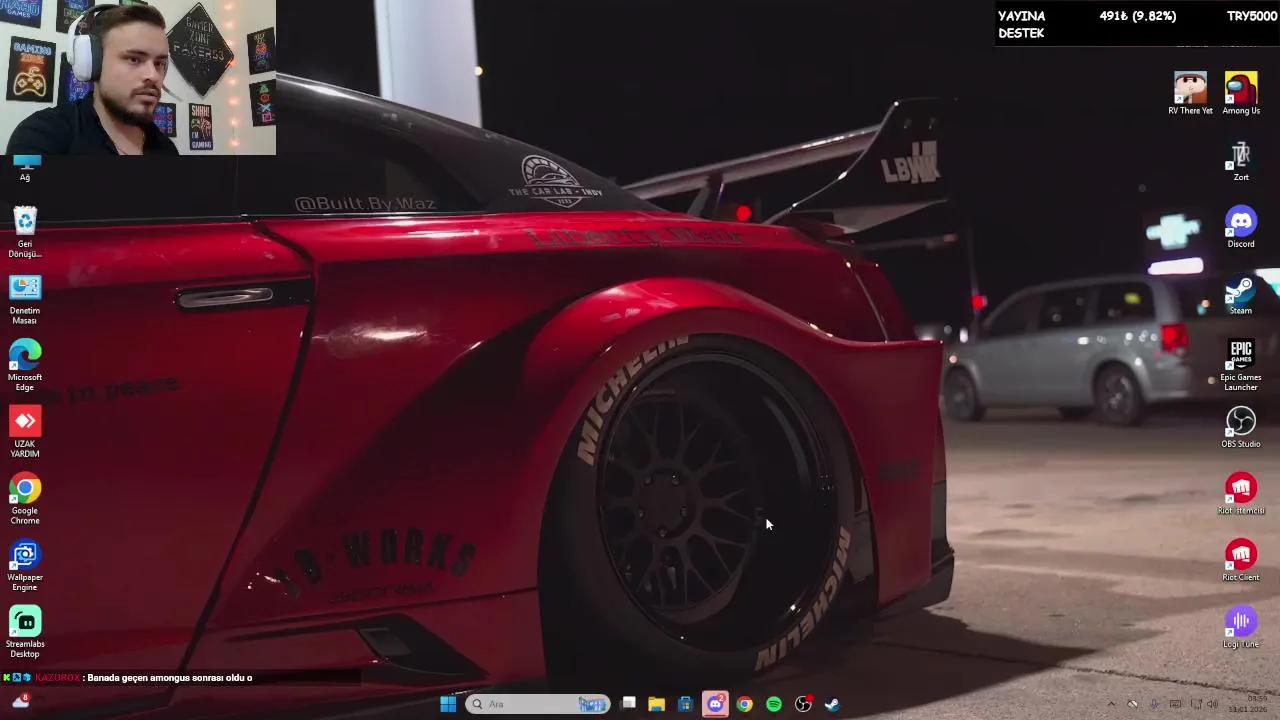Open Microsoft Store from taskbar
1280x720 pixels.
(x=685, y=704)
